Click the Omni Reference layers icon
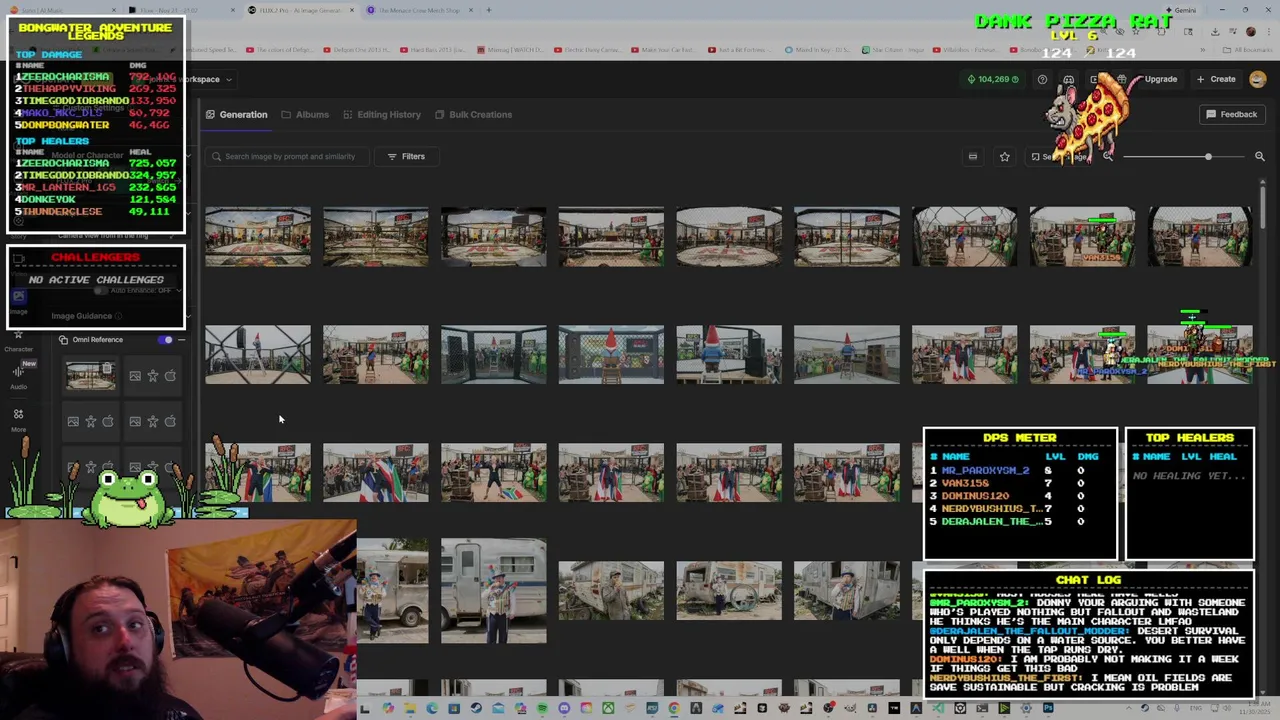Viewport: 1280px width, 720px height. pyautogui.click(x=63, y=340)
